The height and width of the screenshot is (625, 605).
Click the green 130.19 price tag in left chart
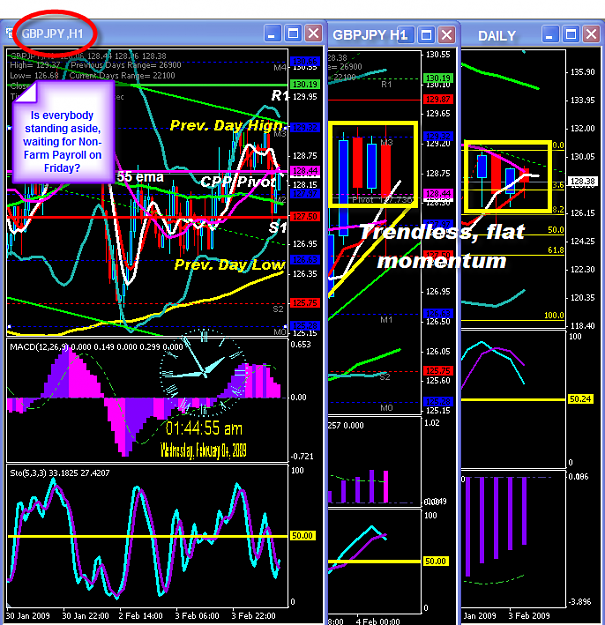[305, 84]
